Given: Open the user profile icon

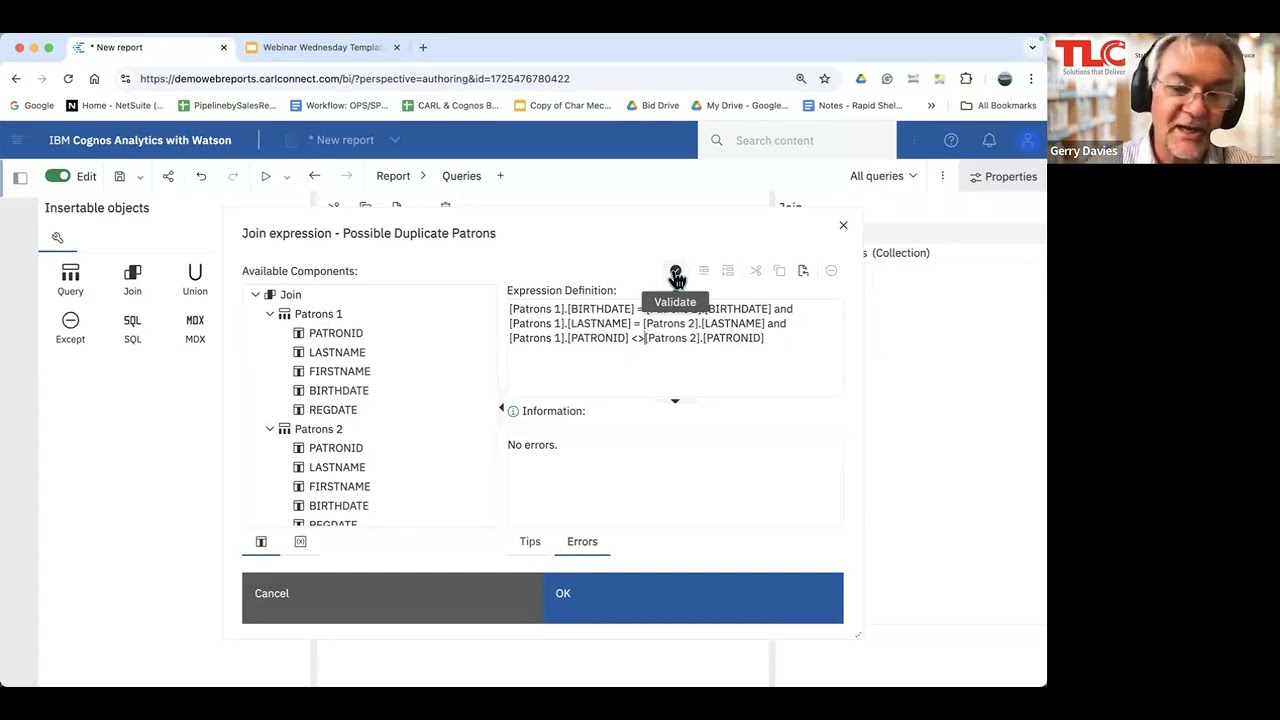Looking at the screenshot, I should (x=1027, y=141).
